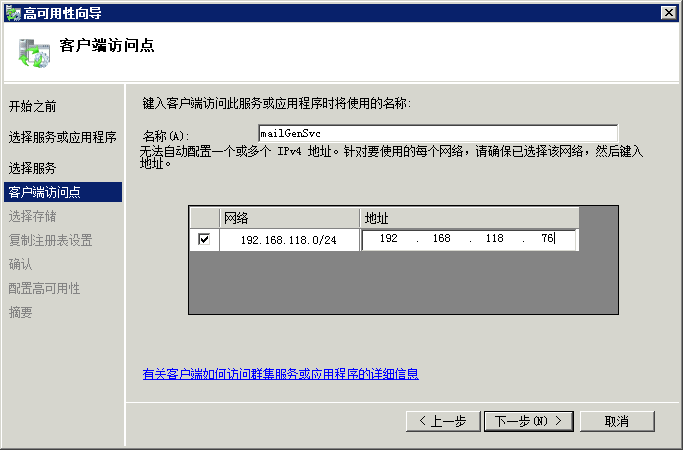Select the 192.168.118.0/24 network cell
Screen dimensions: 683x450
[289, 240]
